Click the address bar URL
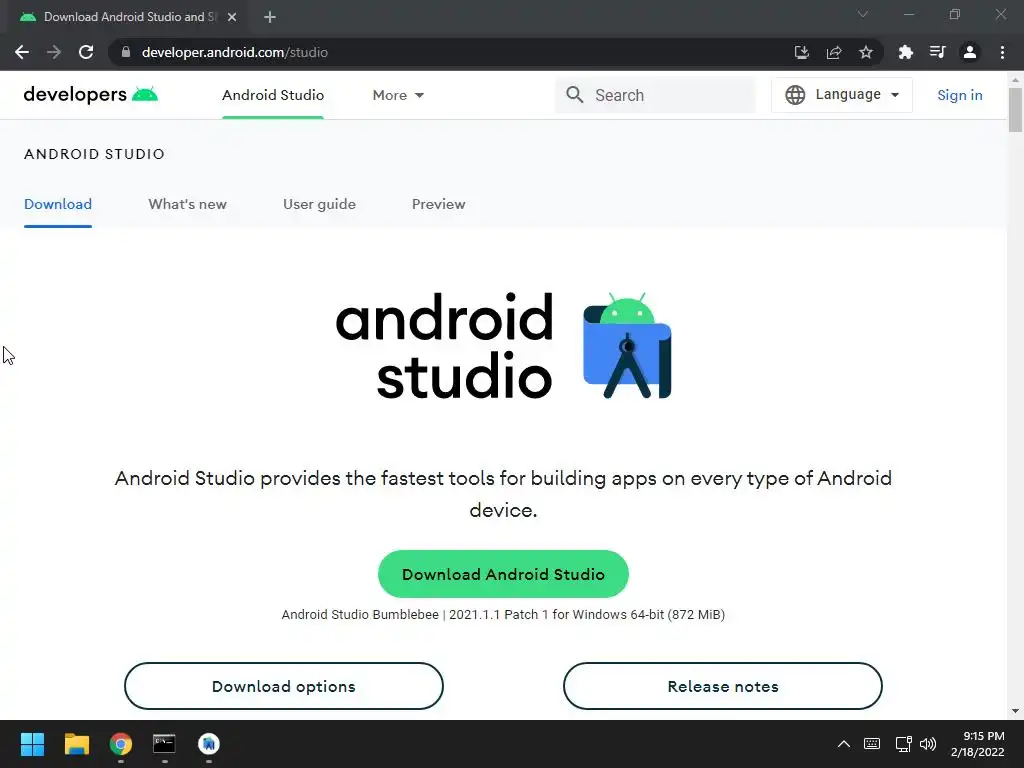 click(x=234, y=52)
